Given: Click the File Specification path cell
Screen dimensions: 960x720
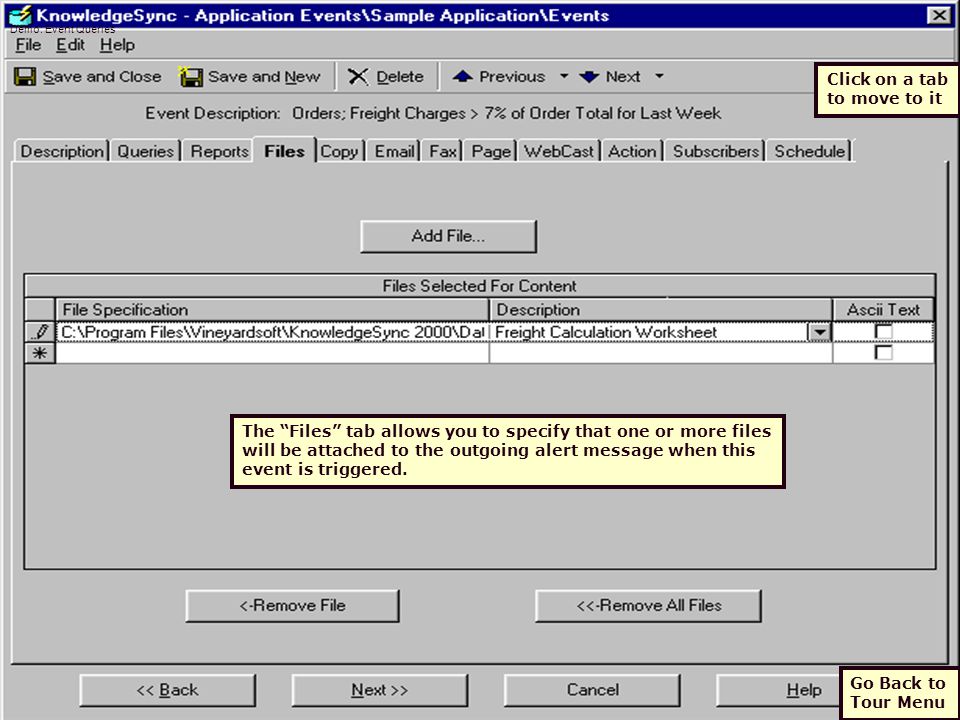Looking at the screenshot, I should point(272,332).
